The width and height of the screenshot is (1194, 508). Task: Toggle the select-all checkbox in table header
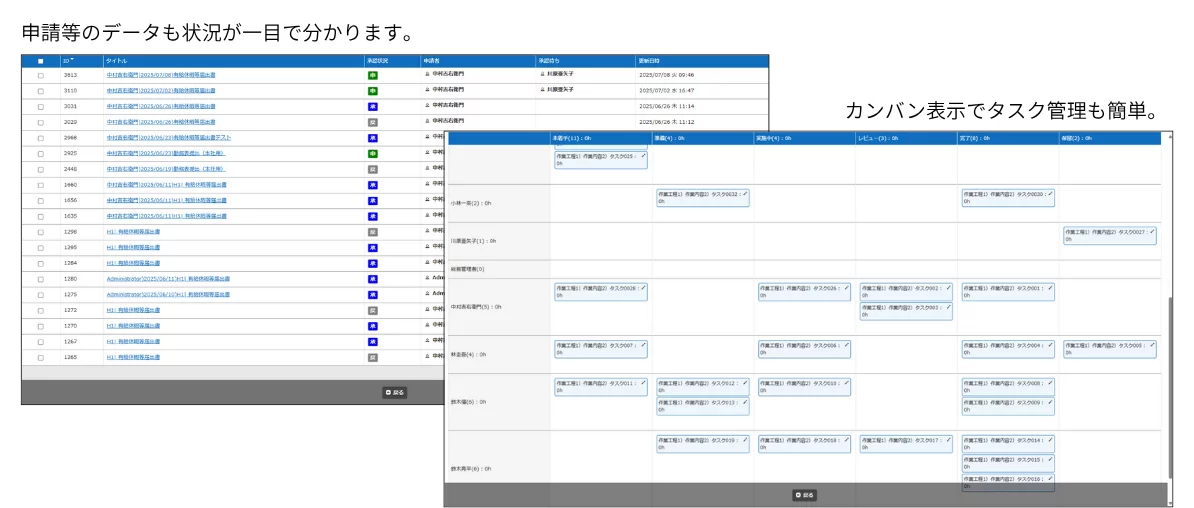pyautogui.click(x=41, y=61)
